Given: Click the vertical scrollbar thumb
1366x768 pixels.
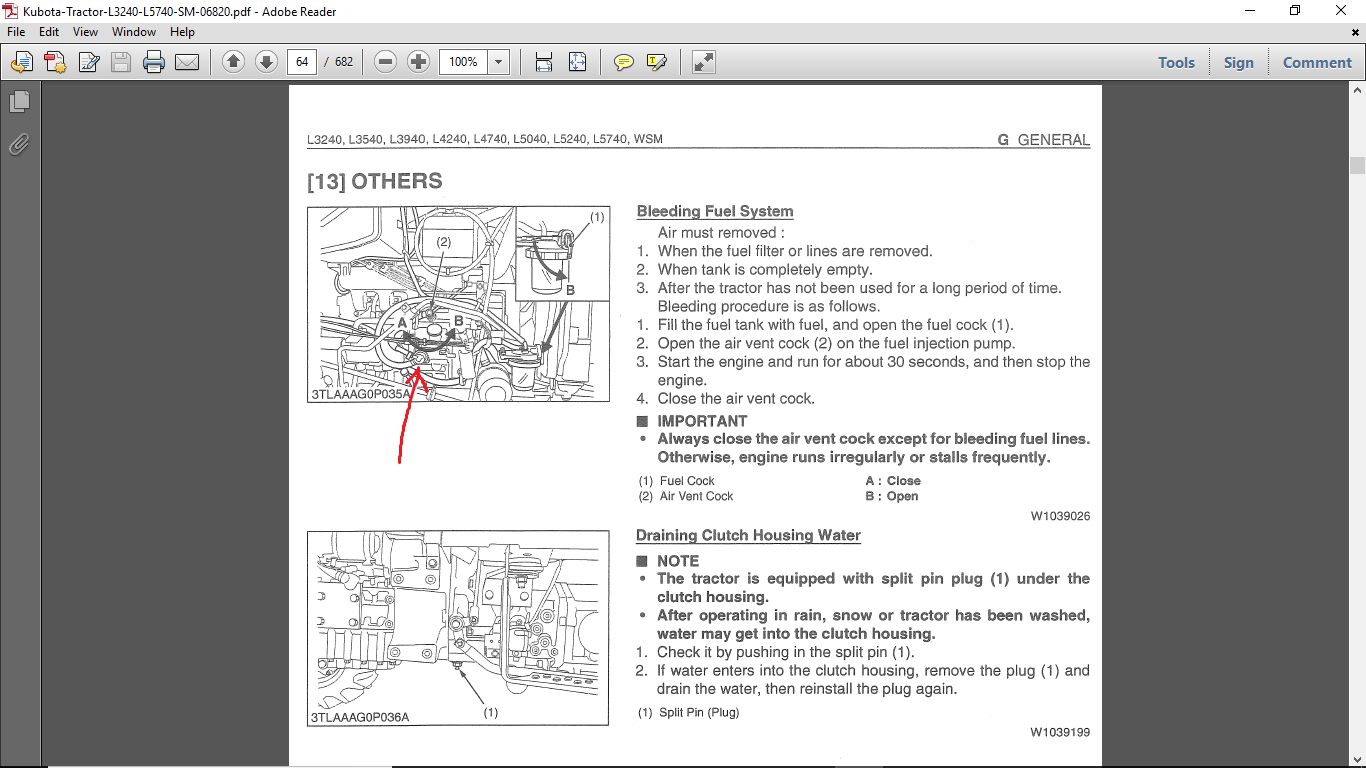Looking at the screenshot, I should (1357, 165).
